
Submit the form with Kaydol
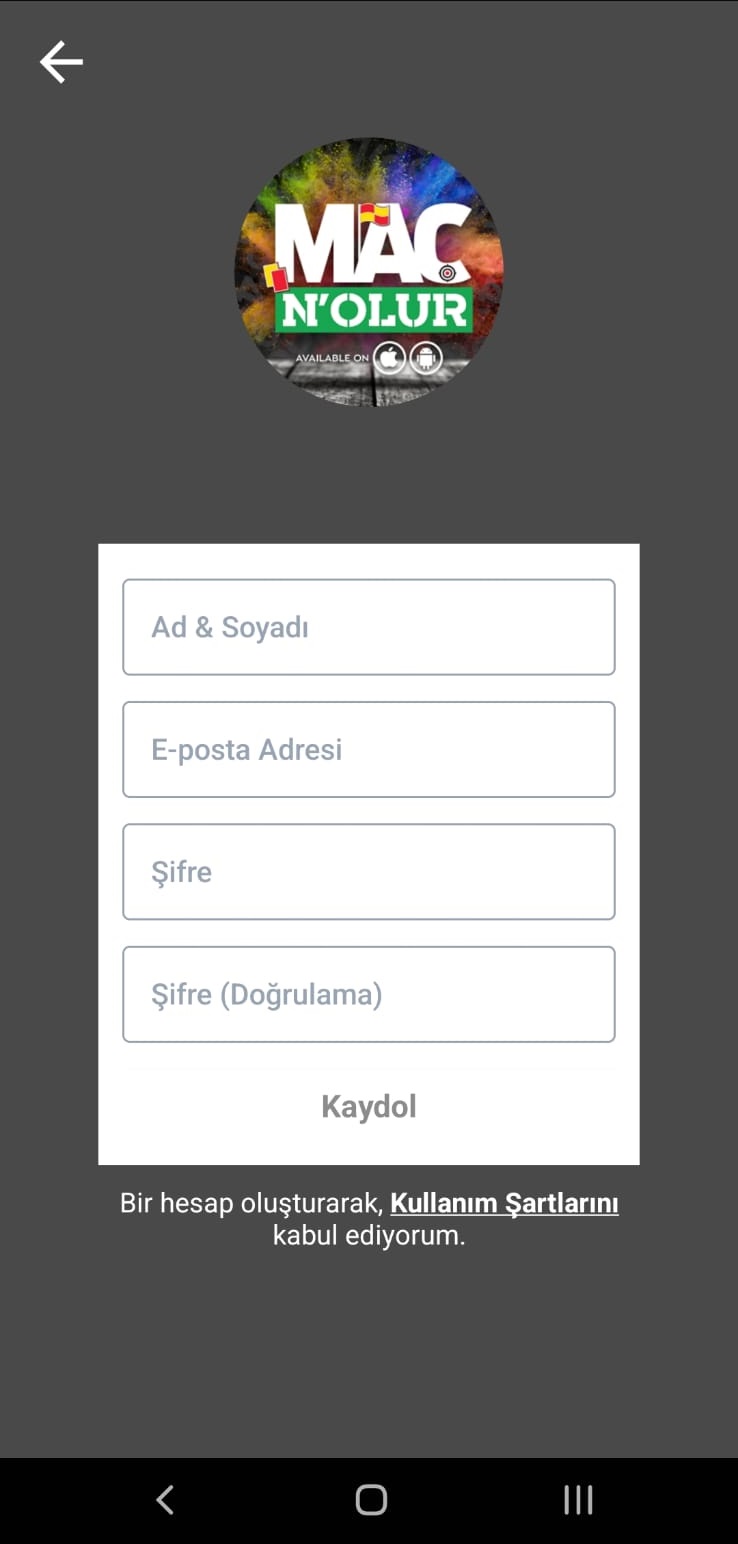pyautogui.click(x=369, y=1106)
